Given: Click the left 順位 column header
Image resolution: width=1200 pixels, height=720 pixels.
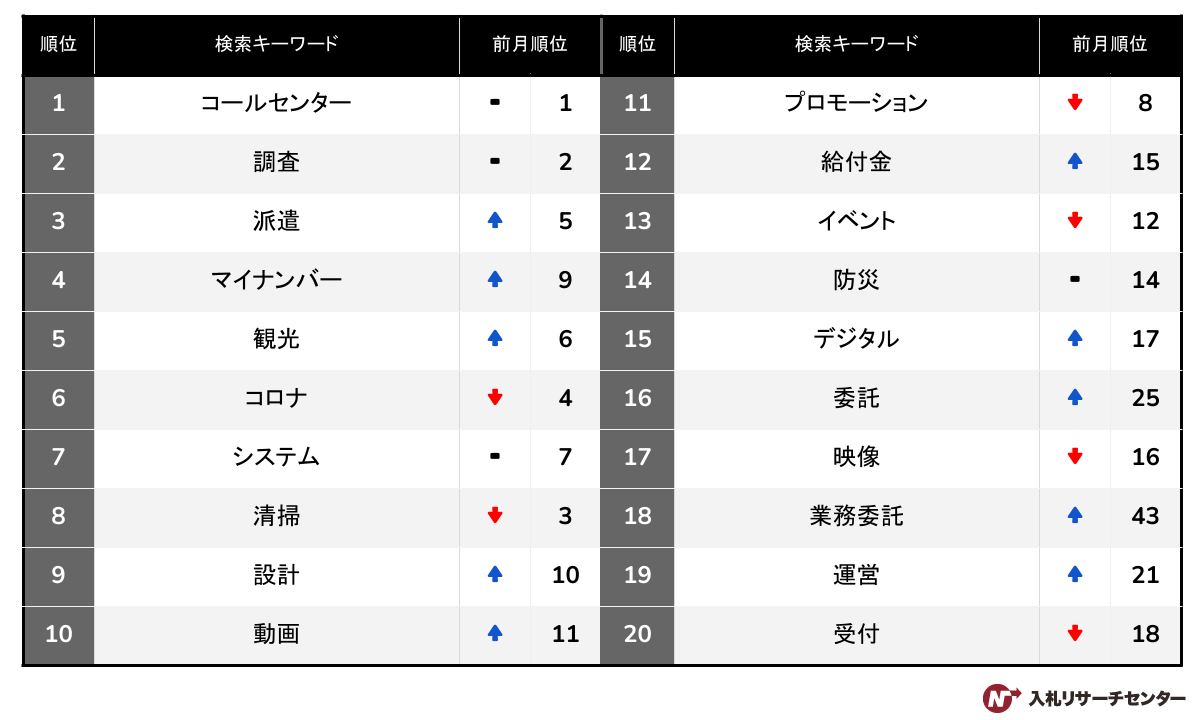Looking at the screenshot, I should tap(58, 44).
